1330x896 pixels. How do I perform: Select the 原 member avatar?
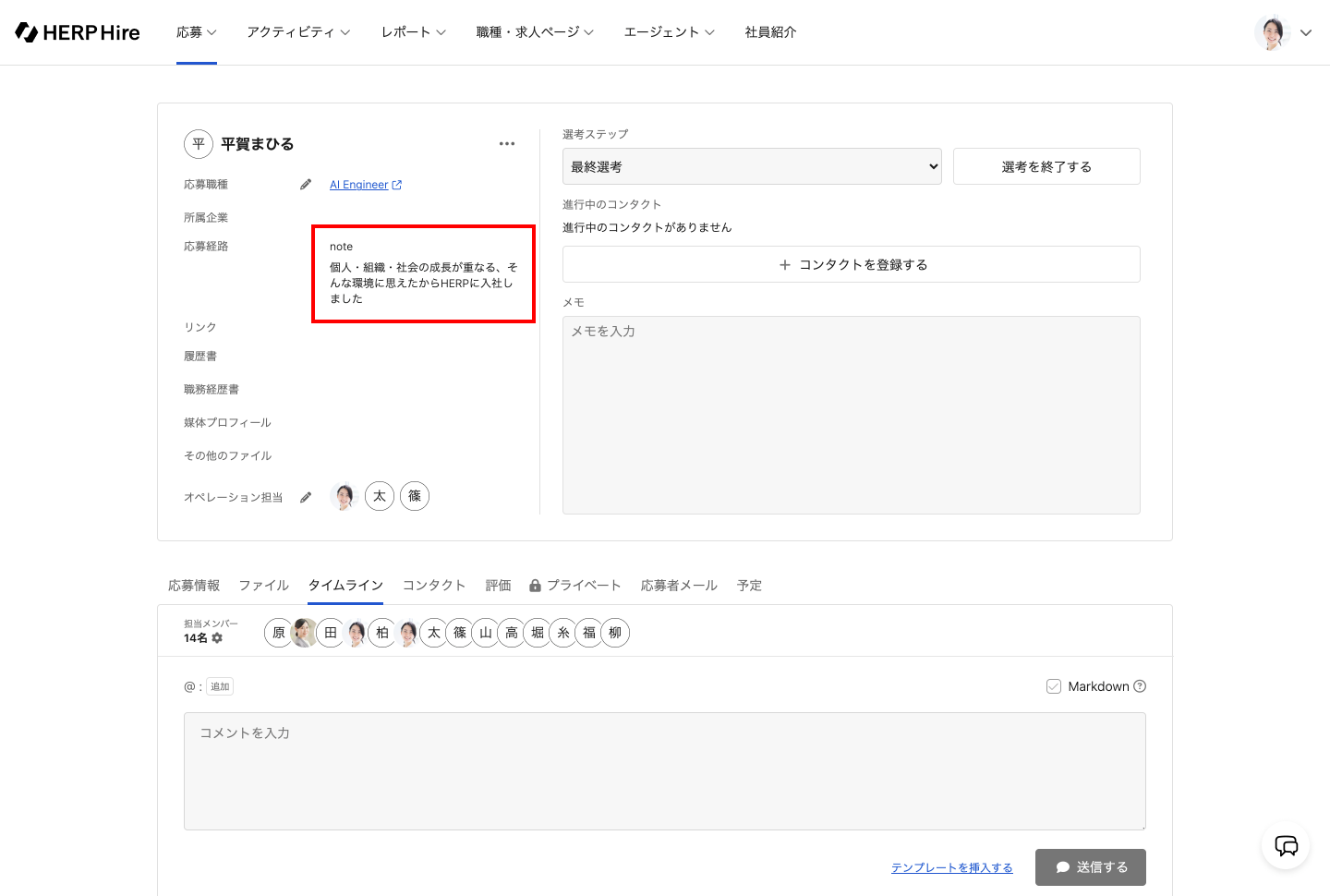point(279,633)
